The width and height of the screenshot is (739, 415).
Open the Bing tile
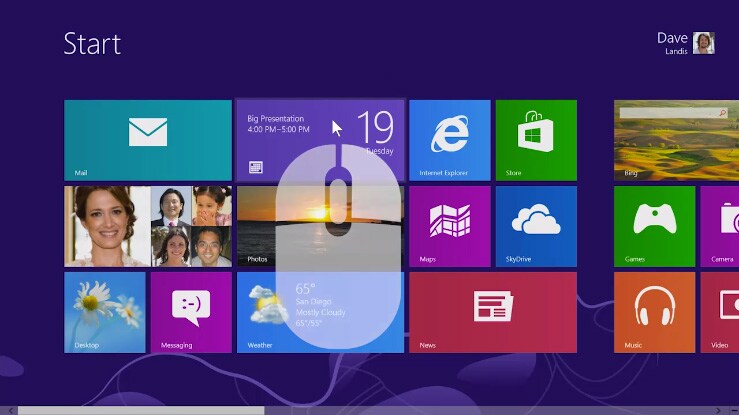676,140
